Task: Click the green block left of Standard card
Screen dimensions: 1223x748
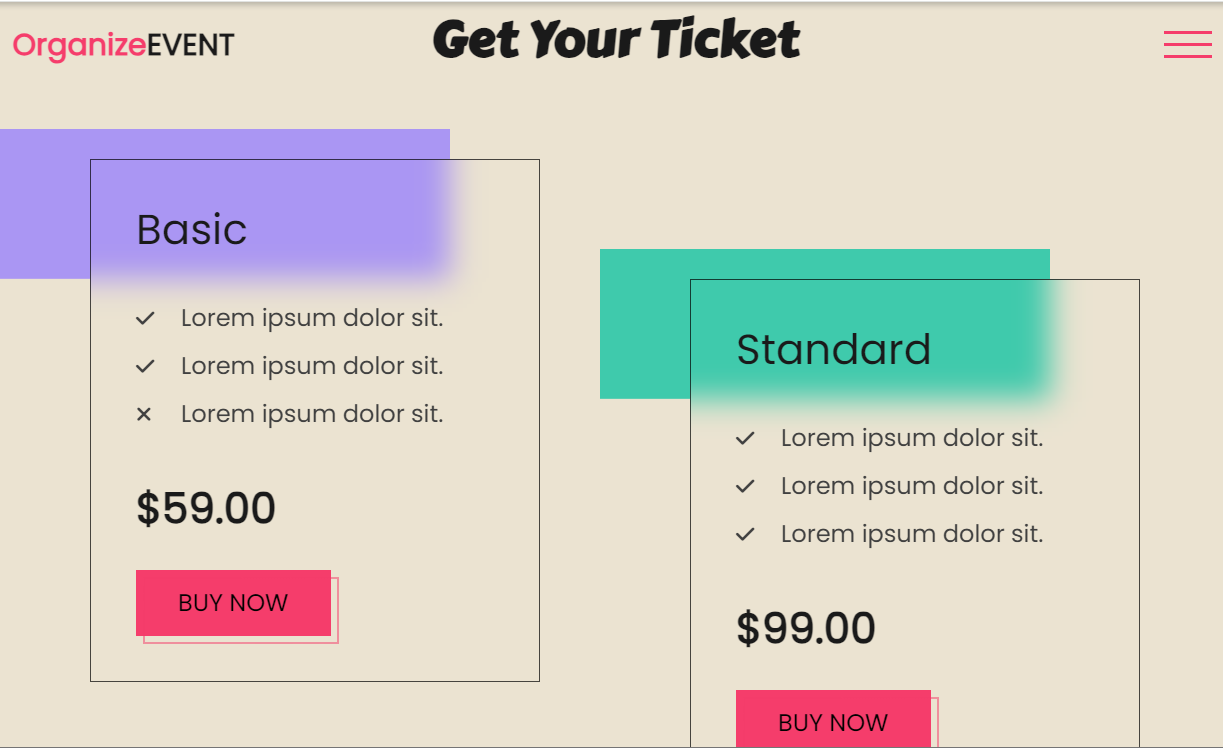Action: click(x=645, y=324)
